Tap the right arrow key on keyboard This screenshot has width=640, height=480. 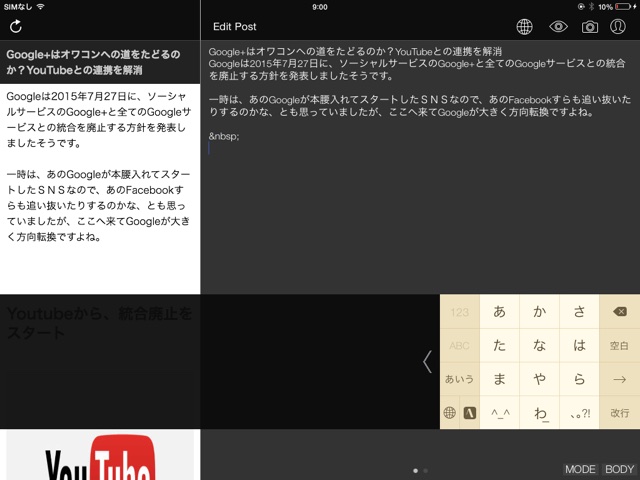point(619,379)
